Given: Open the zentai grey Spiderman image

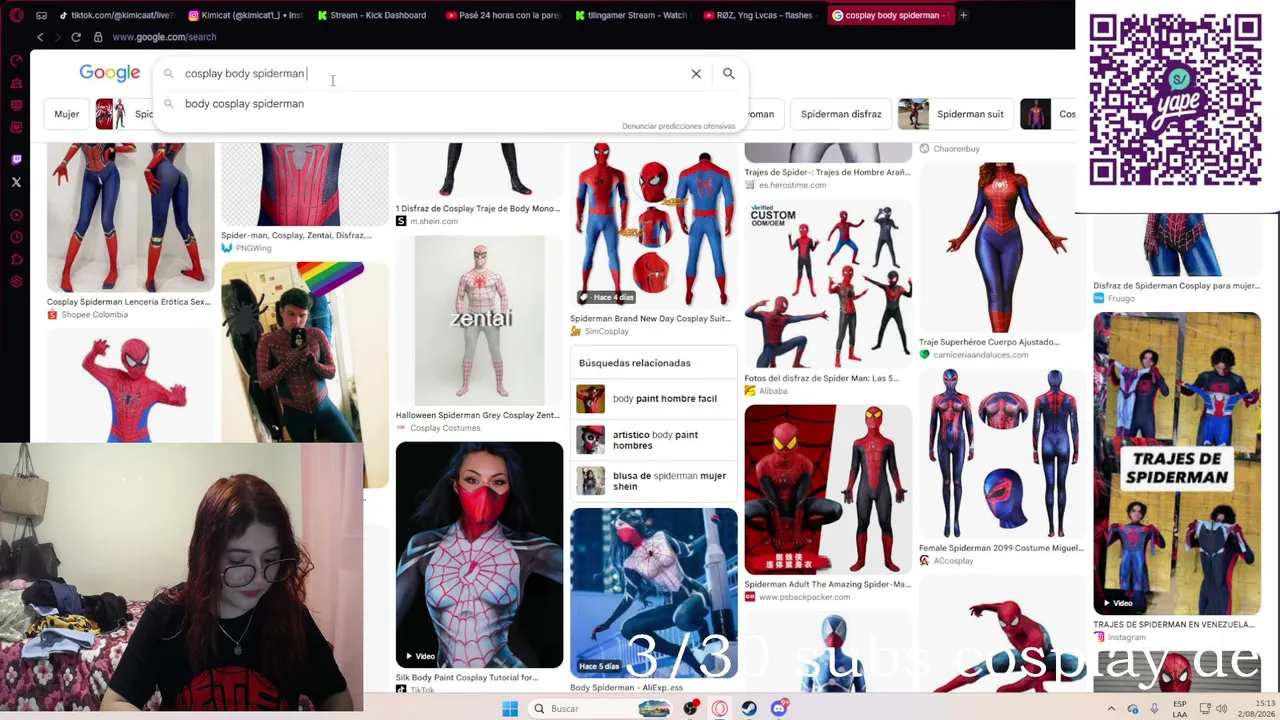Looking at the screenshot, I should (479, 320).
